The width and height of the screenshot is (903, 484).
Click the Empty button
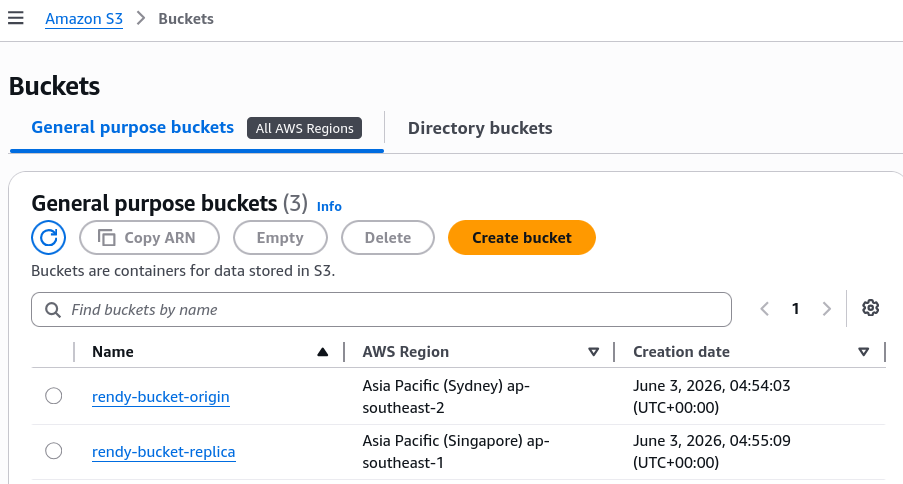tap(280, 237)
